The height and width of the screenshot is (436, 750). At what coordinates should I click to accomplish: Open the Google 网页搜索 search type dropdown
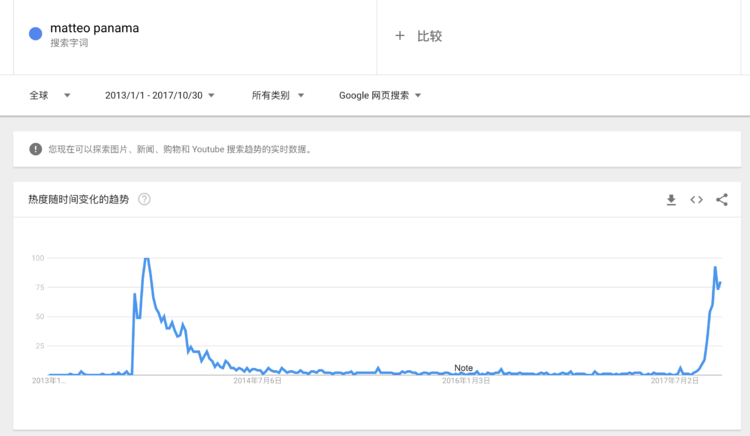pyautogui.click(x=380, y=95)
